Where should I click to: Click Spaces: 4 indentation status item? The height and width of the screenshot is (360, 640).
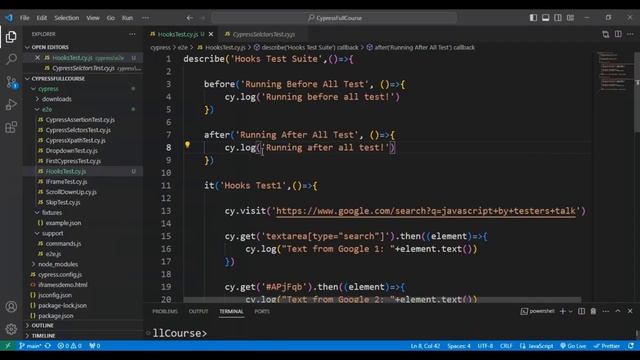(459, 346)
